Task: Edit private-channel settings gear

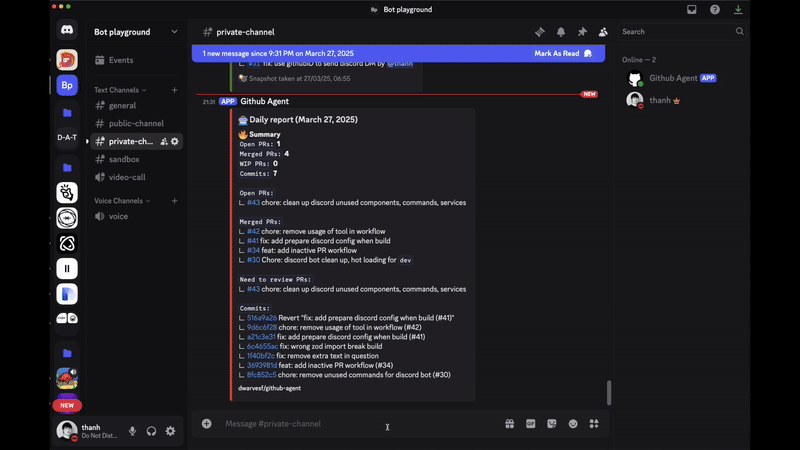Action: [x=175, y=141]
